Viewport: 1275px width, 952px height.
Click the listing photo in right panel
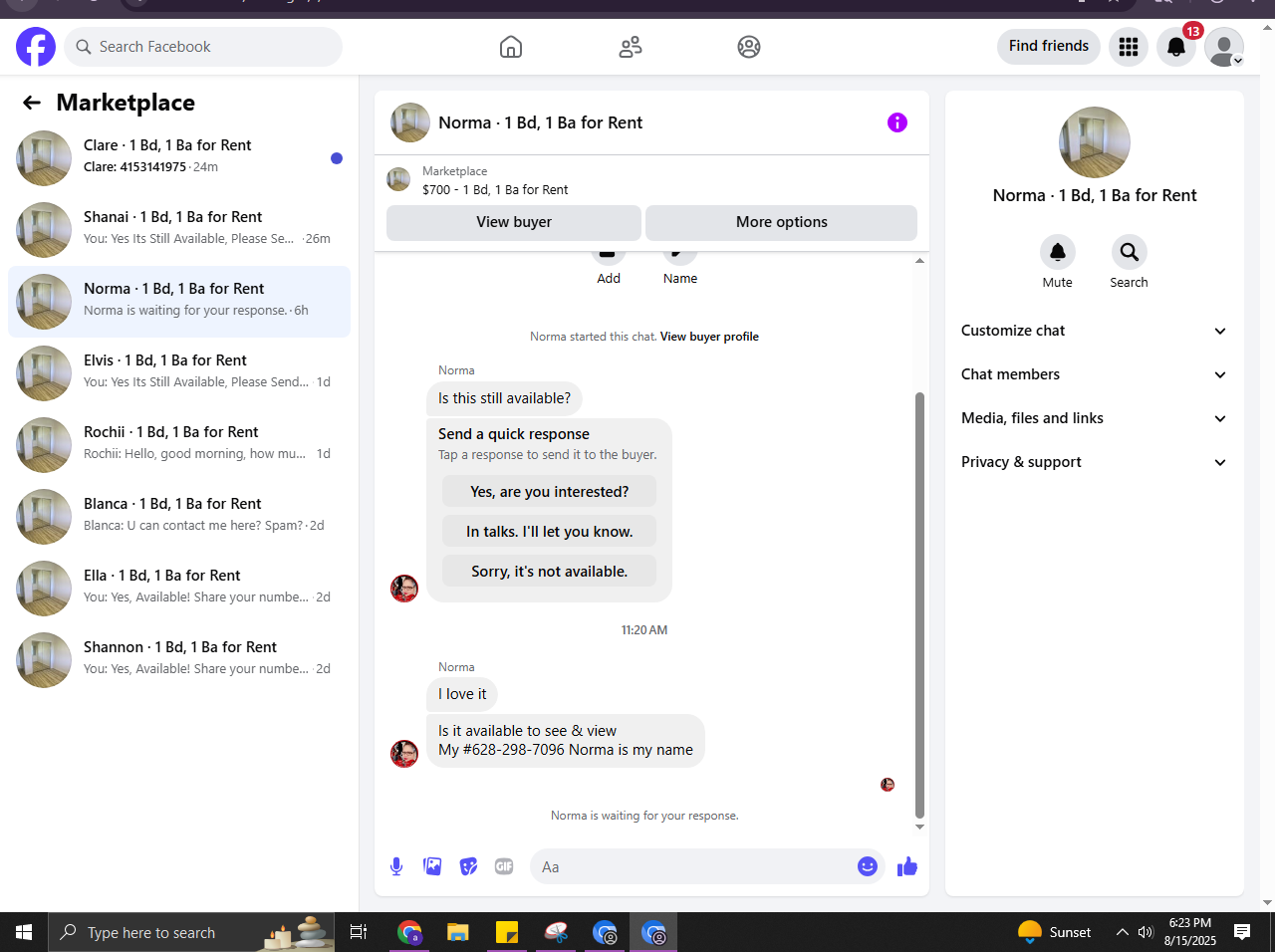[1095, 142]
